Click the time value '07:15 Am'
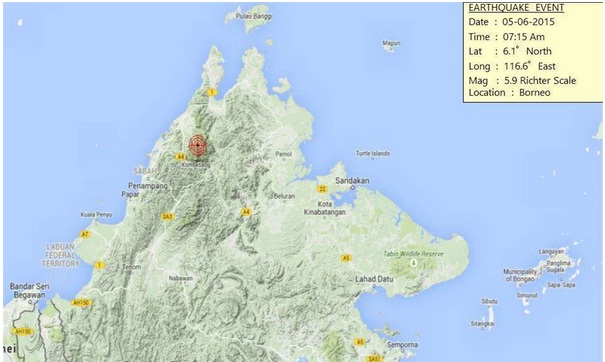This screenshot has width=605, height=362. (524, 37)
